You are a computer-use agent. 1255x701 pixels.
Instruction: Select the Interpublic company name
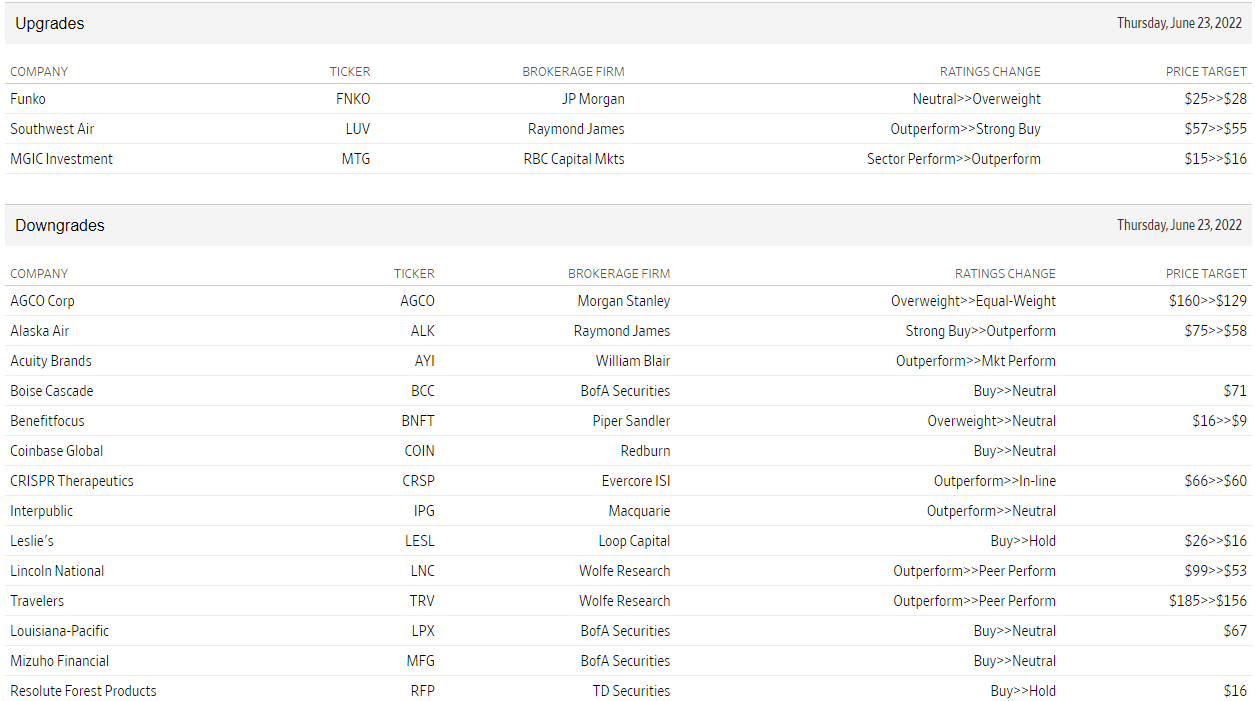[42, 511]
